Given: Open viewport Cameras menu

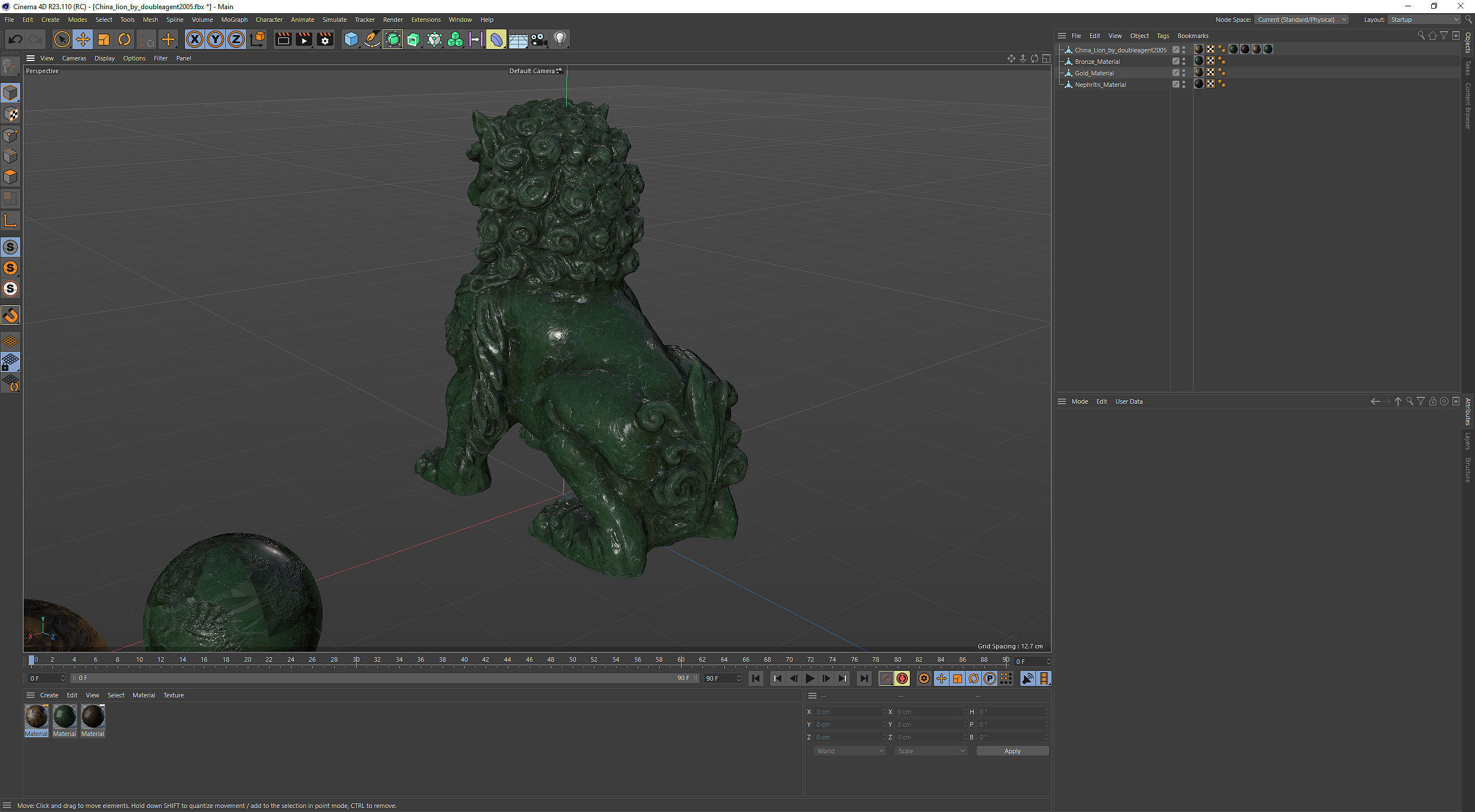Looking at the screenshot, I should tap(74, 58).
